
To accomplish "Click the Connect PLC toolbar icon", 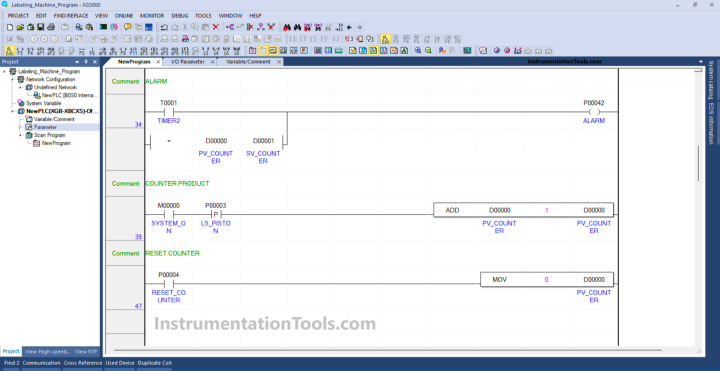I will [x=79, y=27].
